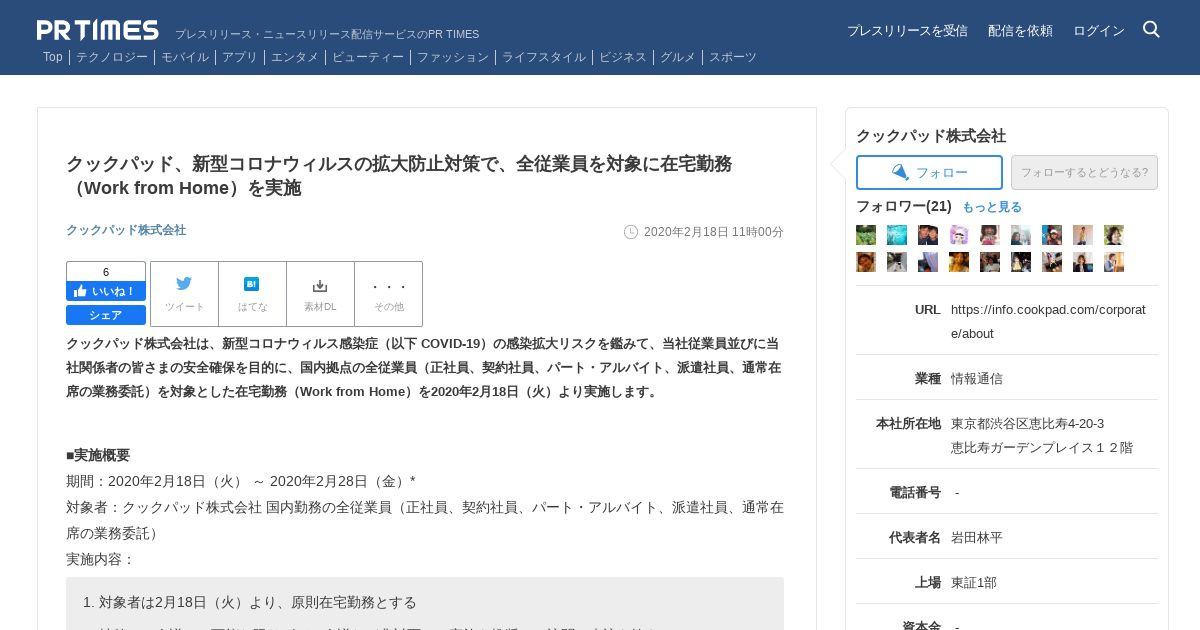This screenshot has height=630, width=1200.
Task: Click second follower avatar in second row
Action: click(897, 262)
